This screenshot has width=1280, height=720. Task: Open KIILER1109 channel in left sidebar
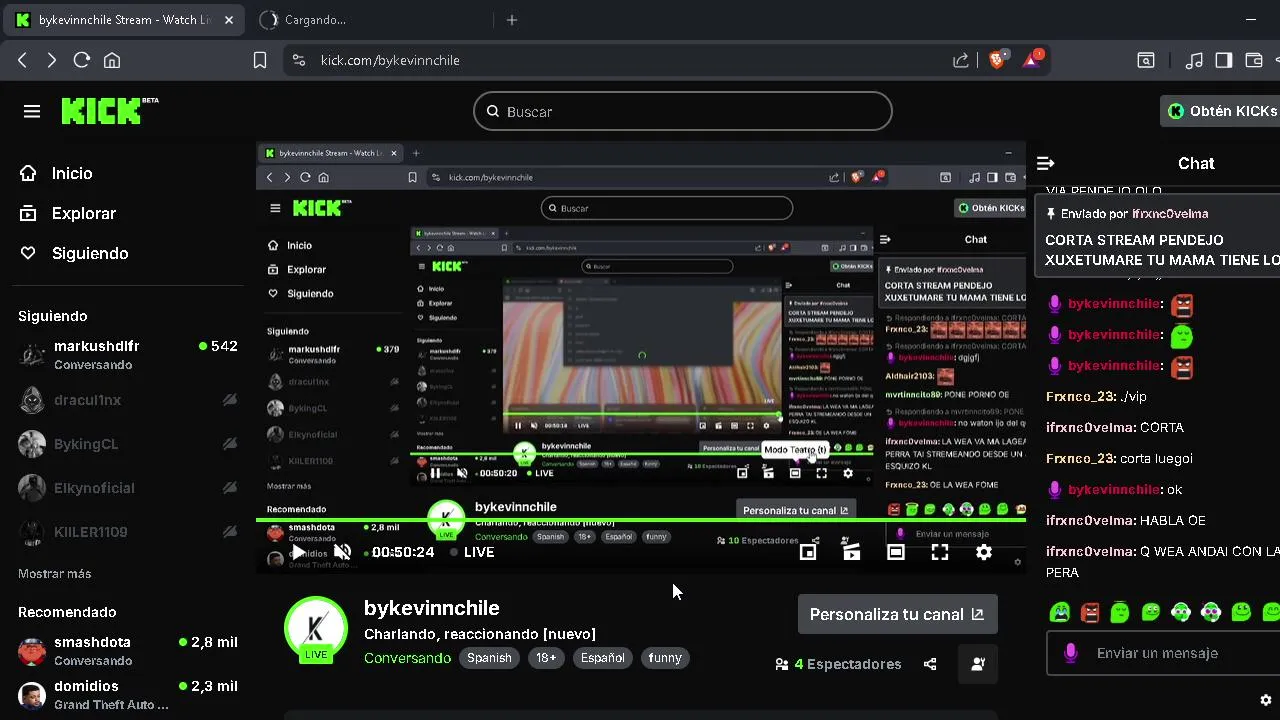128,532
